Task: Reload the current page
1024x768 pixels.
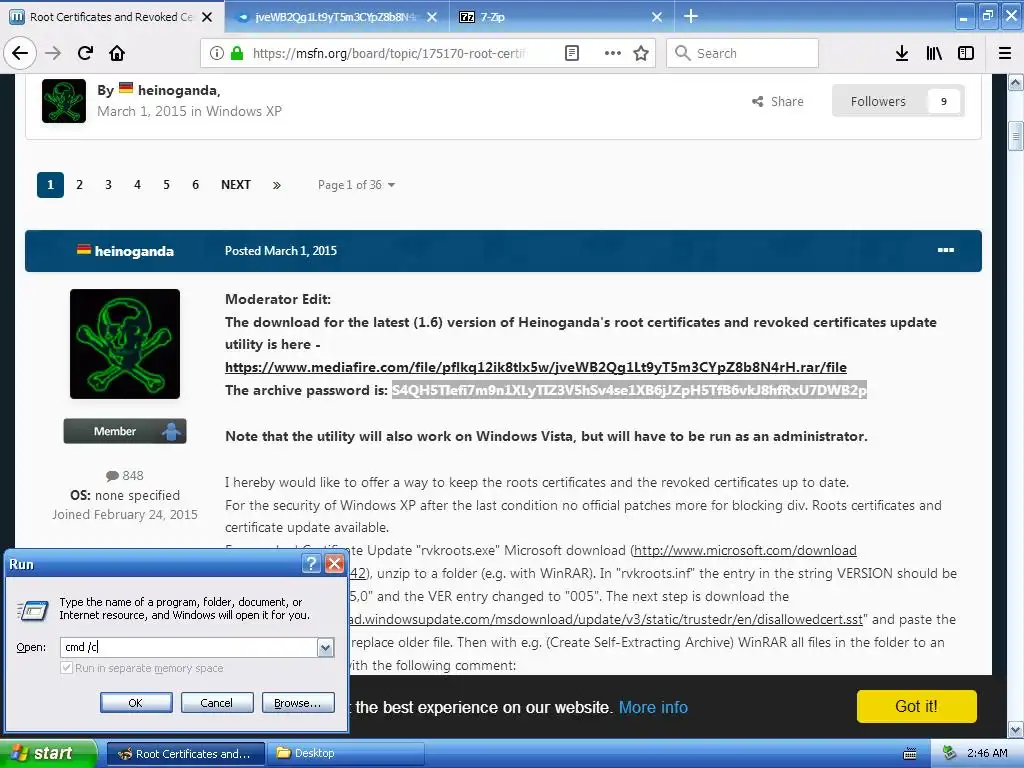Action: coord(85,53)
